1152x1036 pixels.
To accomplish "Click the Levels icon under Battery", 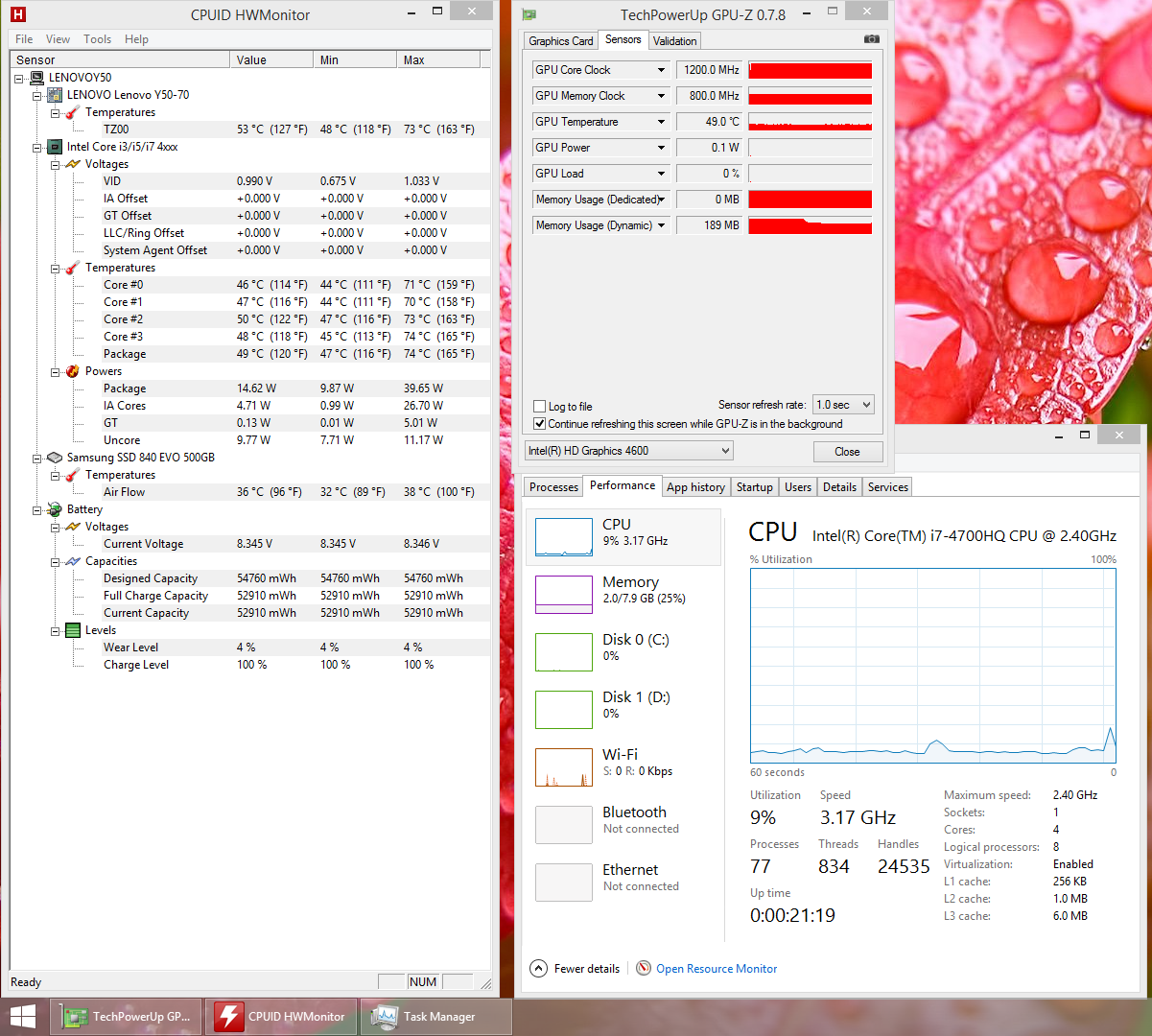I will click(x=73, y=630).
